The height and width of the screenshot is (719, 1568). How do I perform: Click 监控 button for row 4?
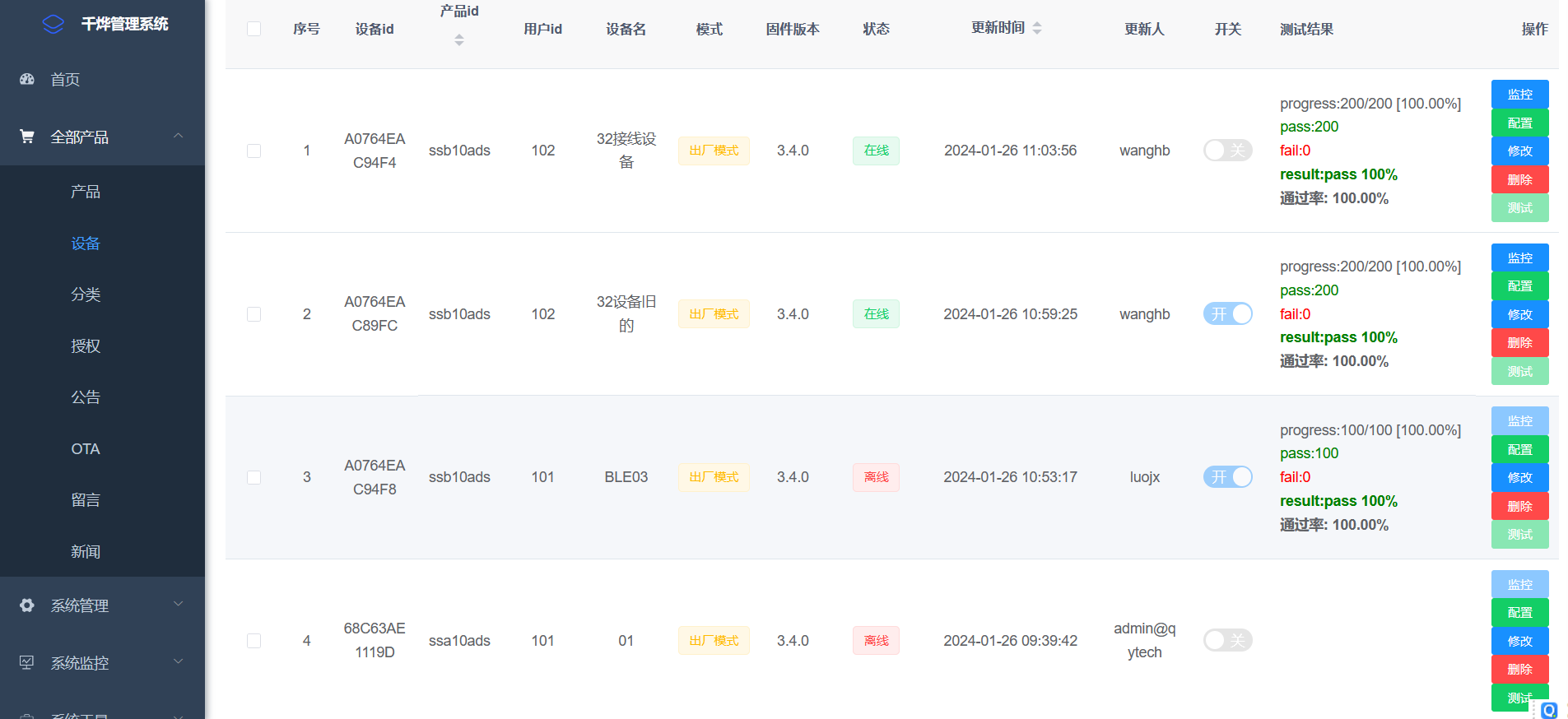pyautogui.click(x=1519, y=584)
